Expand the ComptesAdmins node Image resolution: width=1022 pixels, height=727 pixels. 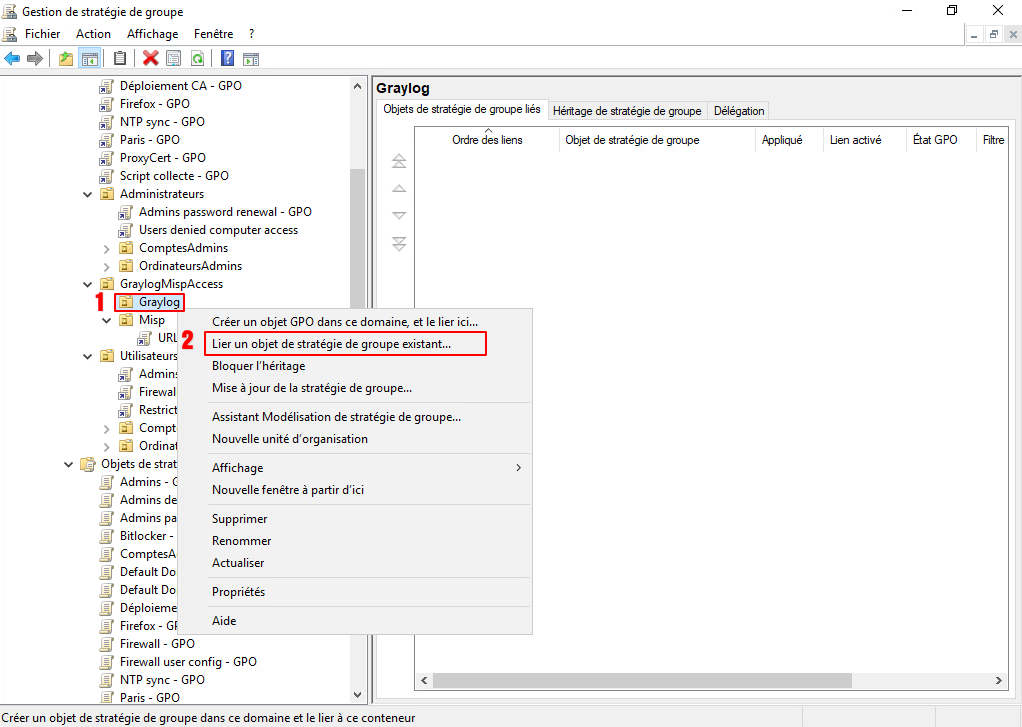[x=107, y=248]
